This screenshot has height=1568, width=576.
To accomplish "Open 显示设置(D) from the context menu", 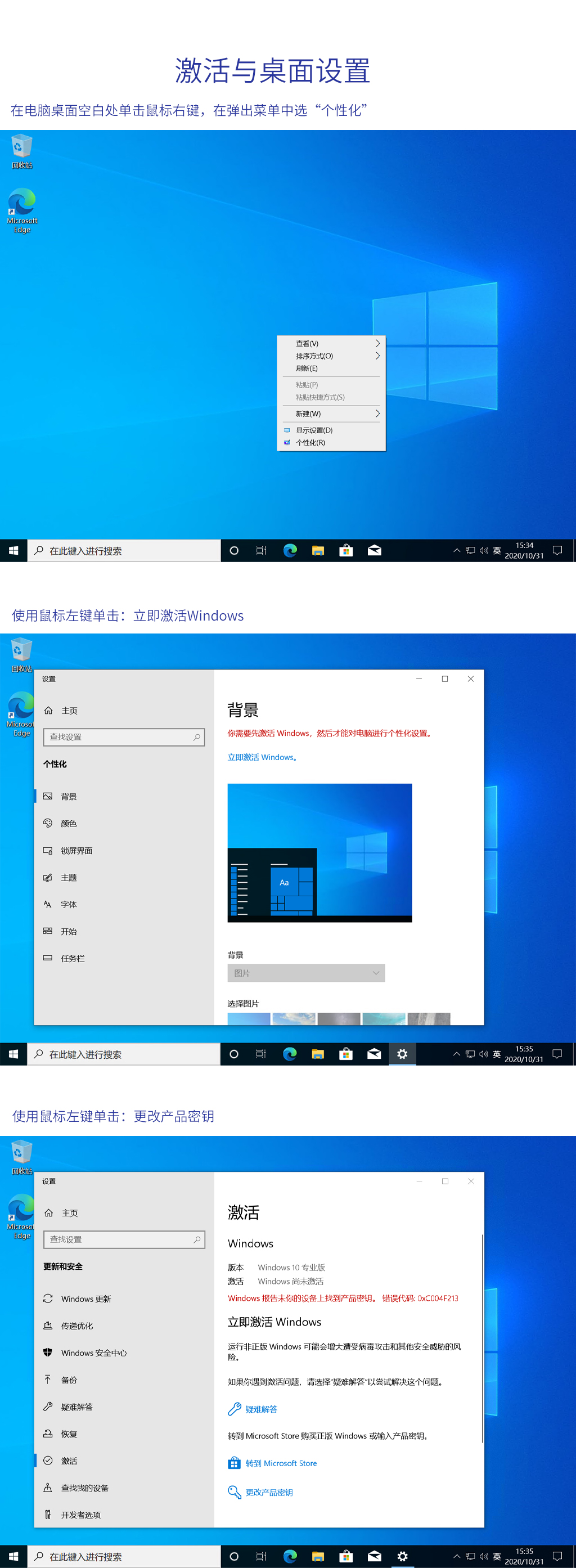I will point(331,430).
